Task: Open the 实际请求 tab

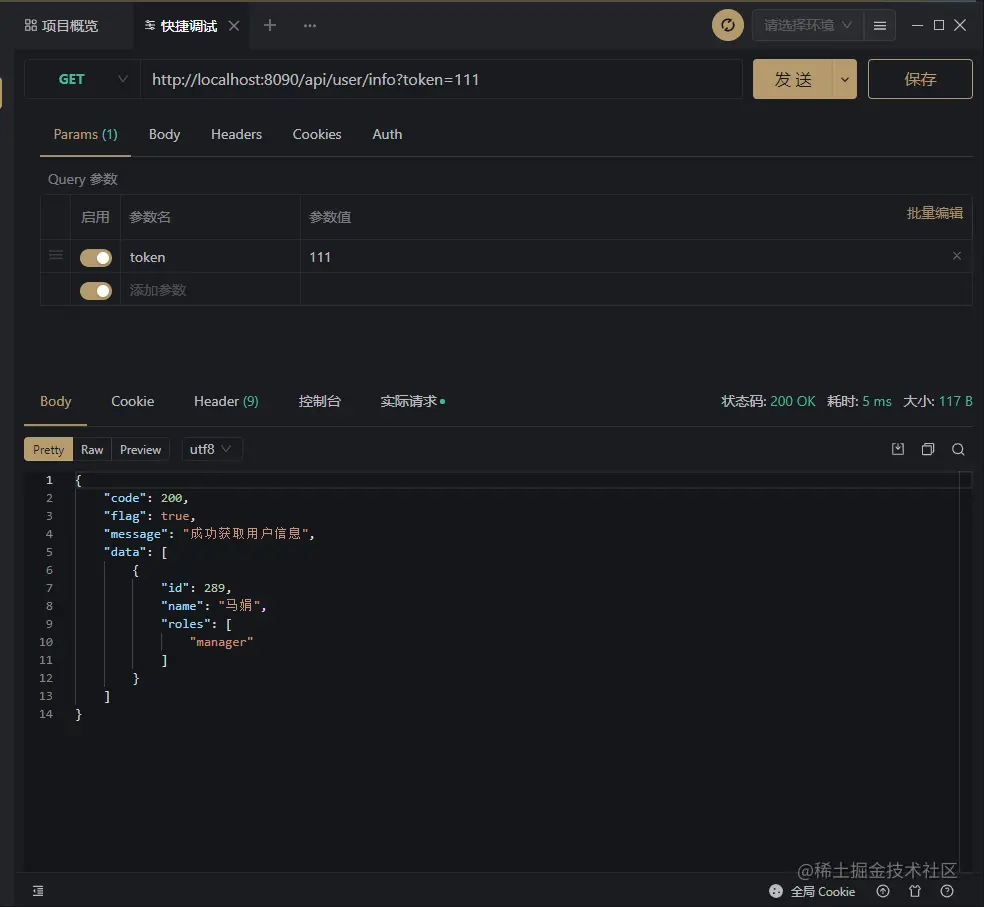Action: [x=412, y=401]
